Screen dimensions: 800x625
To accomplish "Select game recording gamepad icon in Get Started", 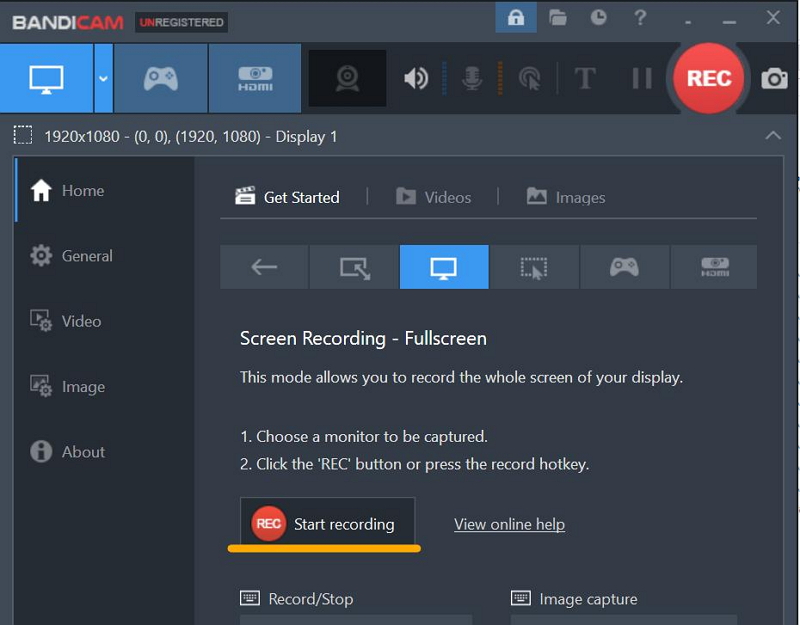I will tap(624, 267).
